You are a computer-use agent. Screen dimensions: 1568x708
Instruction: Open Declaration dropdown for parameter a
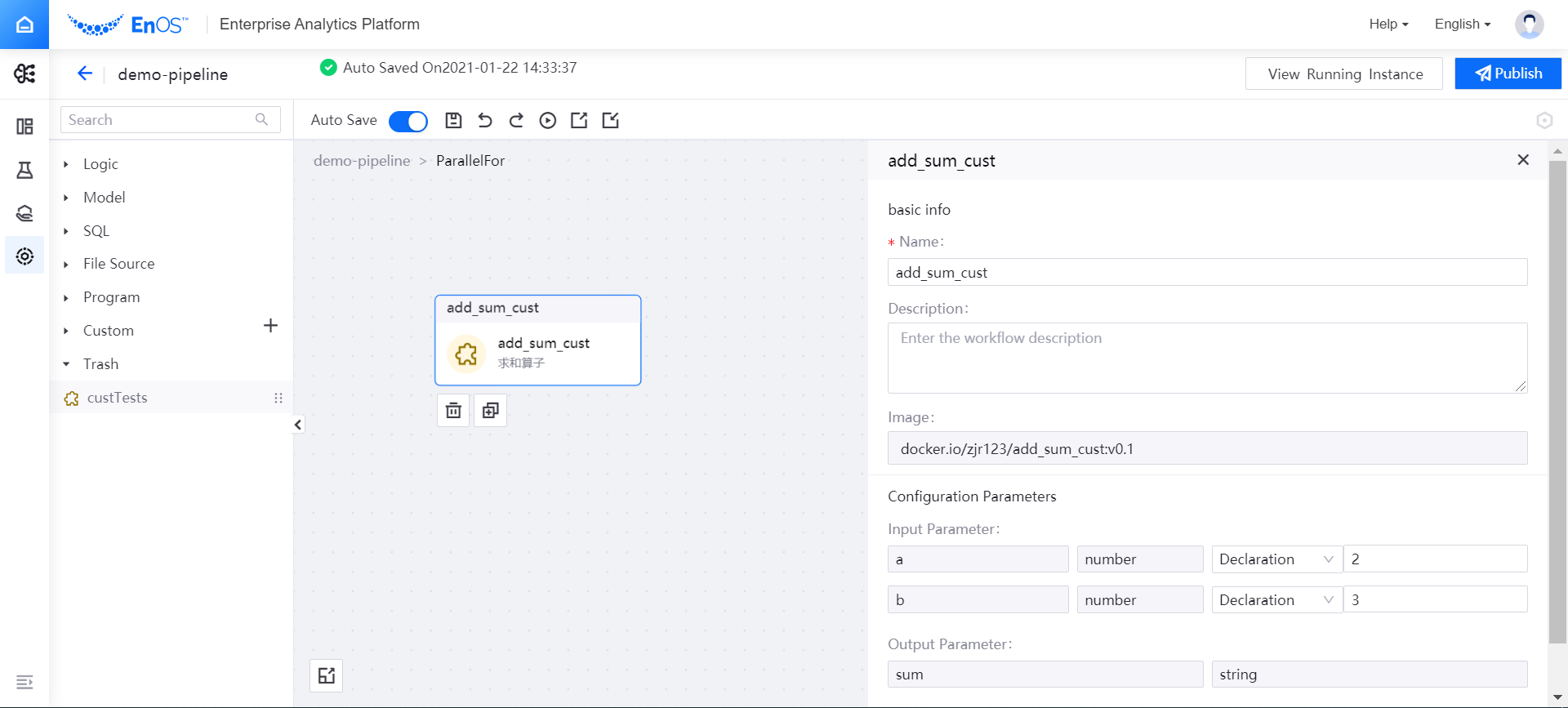click(x=1276, y=559)
